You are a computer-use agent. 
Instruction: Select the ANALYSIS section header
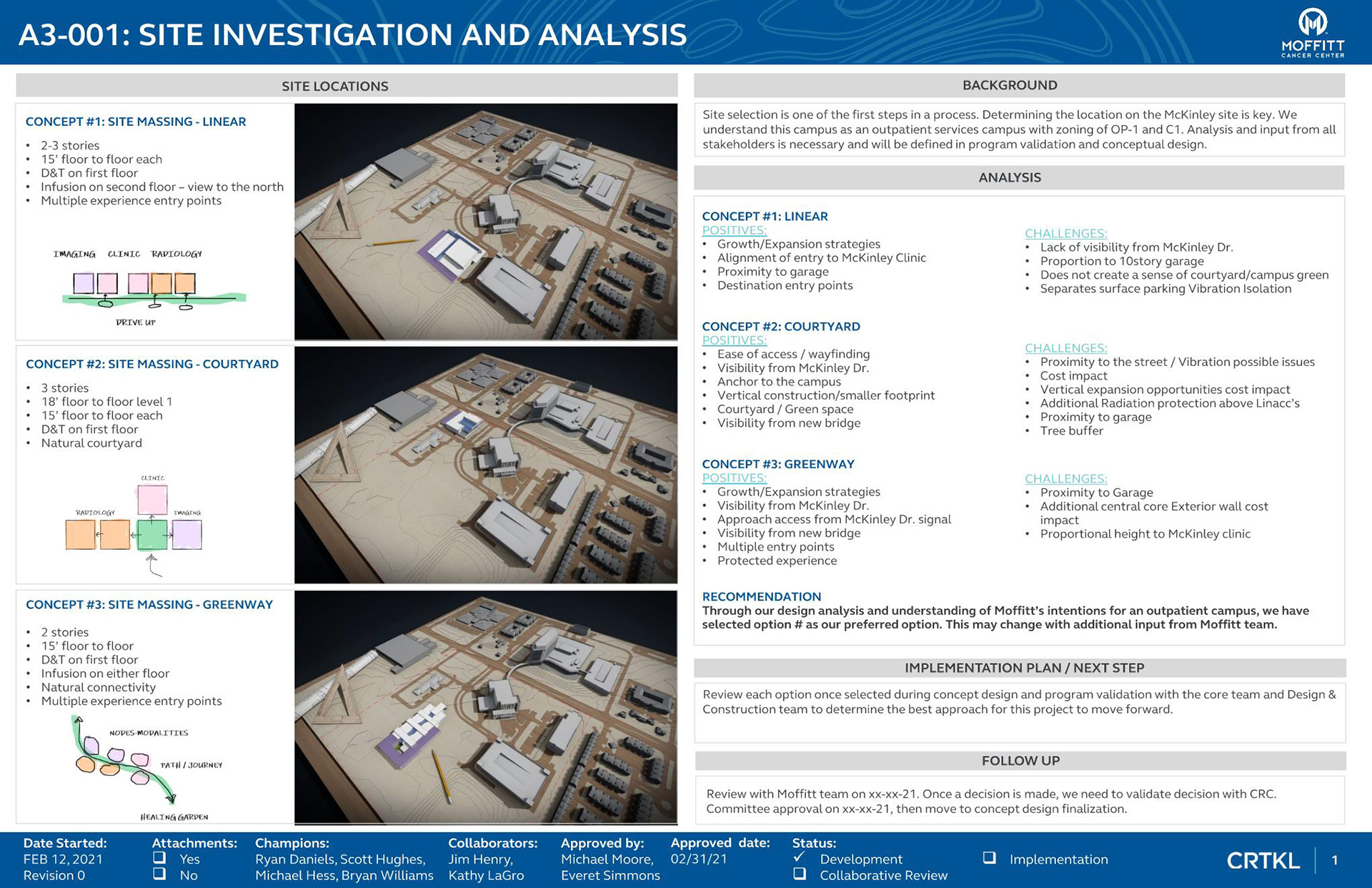tap(1019, 177)
